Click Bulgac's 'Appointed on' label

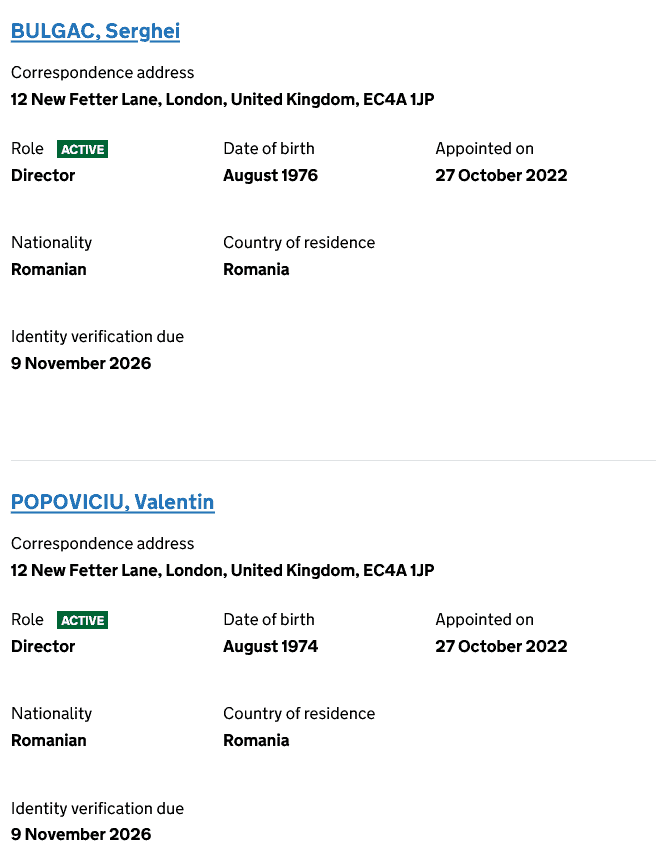click(x=484, y=148)
